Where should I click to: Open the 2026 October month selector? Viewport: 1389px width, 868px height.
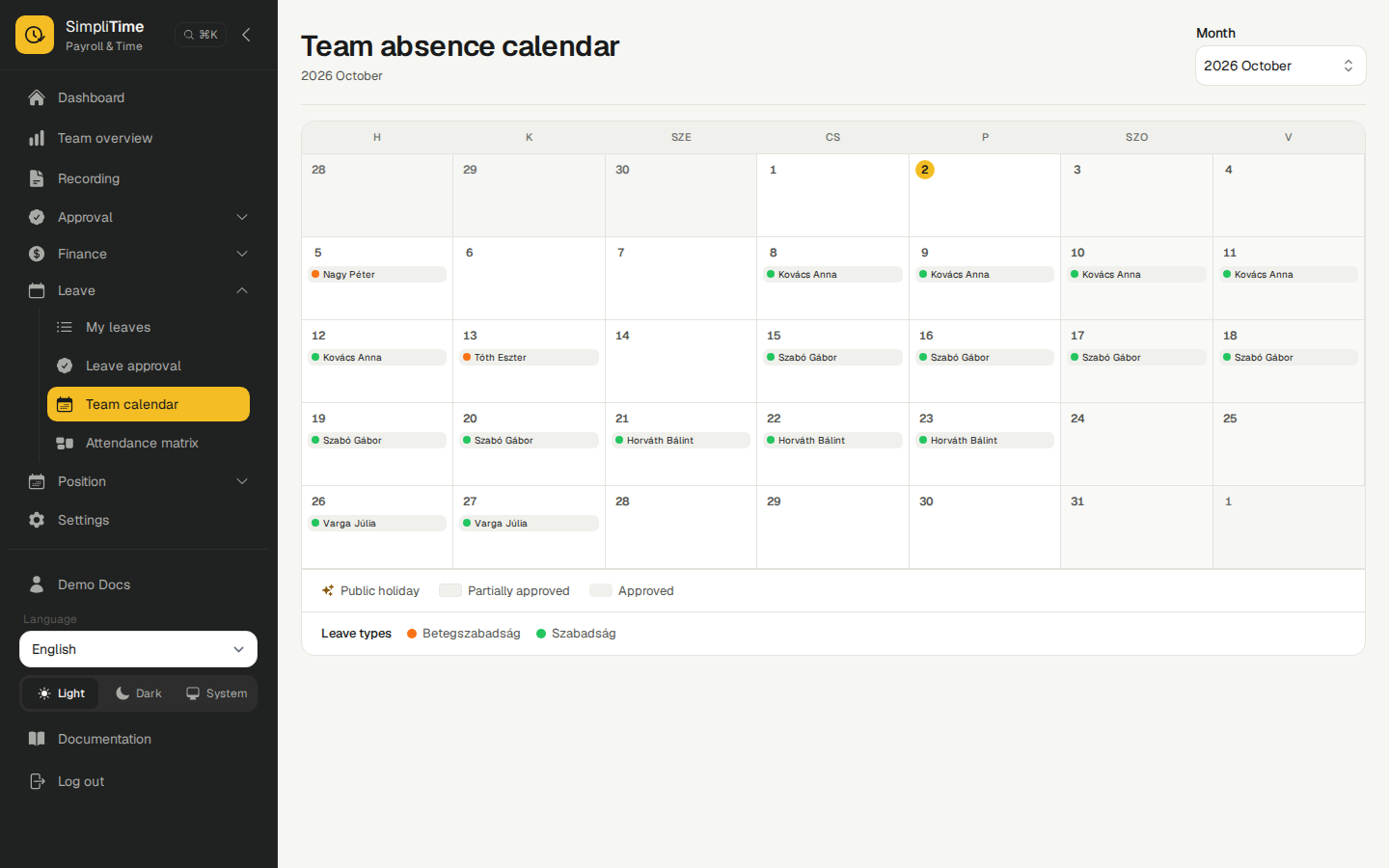[x=1280, y=66]
